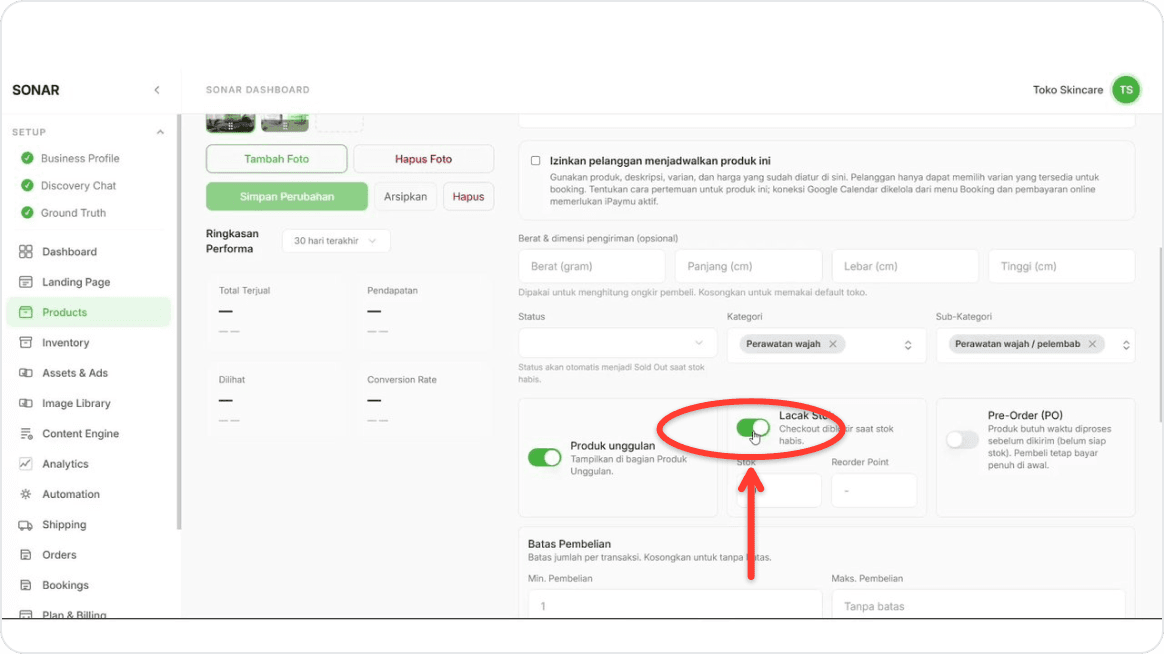Toggle the Lacak Stok switch
The height and width of the screenshot is (654, 1164).
pos(753,428)
